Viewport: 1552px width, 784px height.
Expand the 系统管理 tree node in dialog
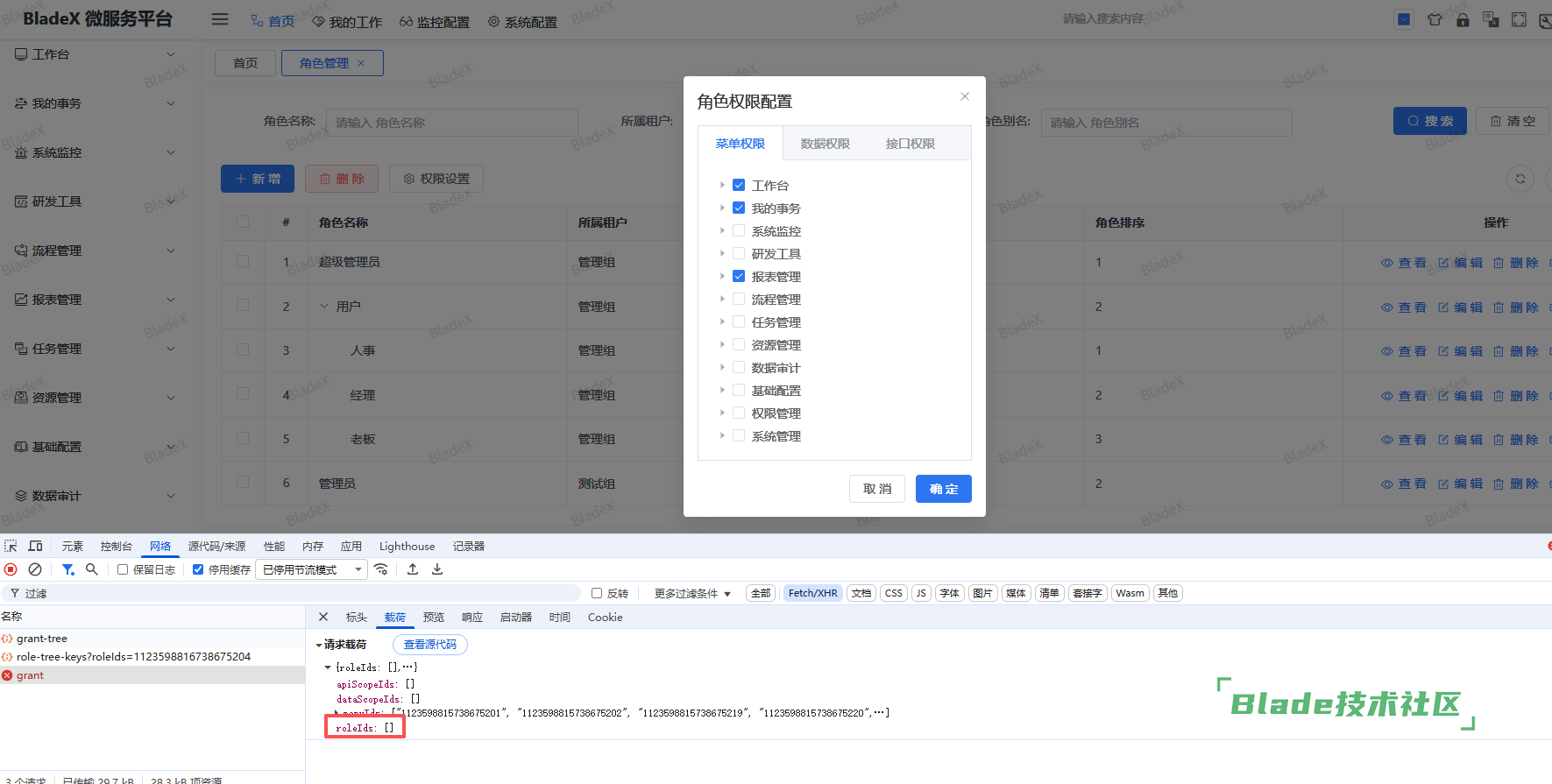click(x=722, y=435)
